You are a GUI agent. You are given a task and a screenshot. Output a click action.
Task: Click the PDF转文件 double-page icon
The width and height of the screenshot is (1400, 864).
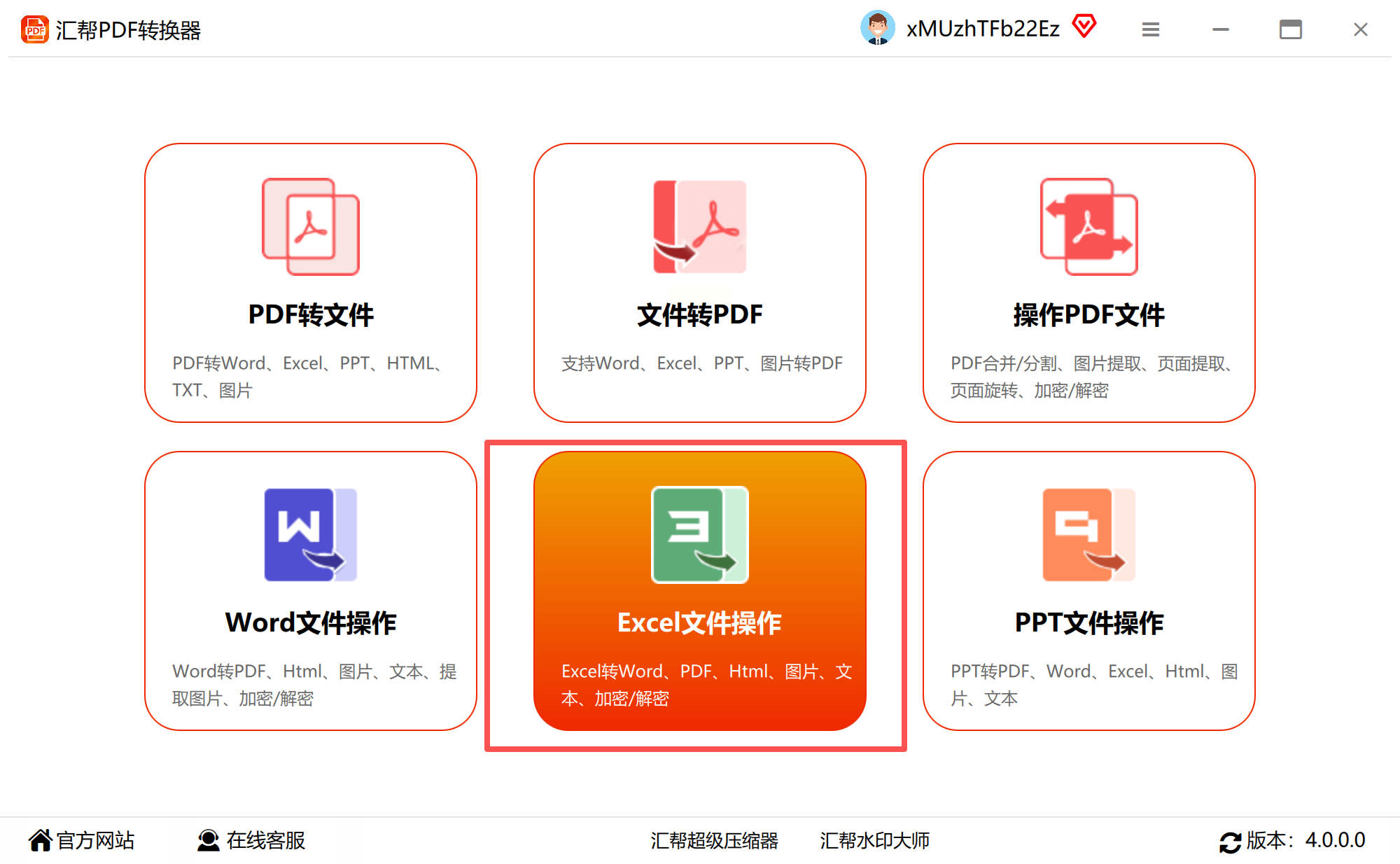pyautogui.click(x=310, y=226)
